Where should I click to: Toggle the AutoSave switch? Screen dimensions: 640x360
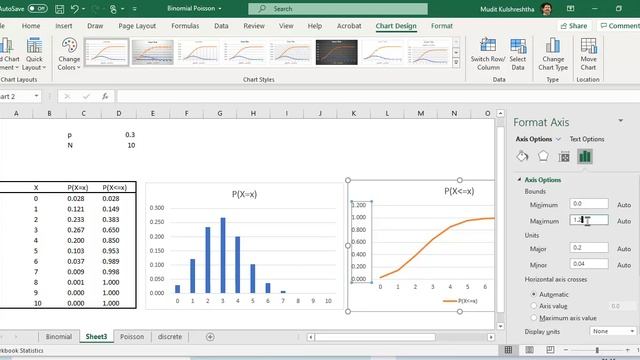37,9
